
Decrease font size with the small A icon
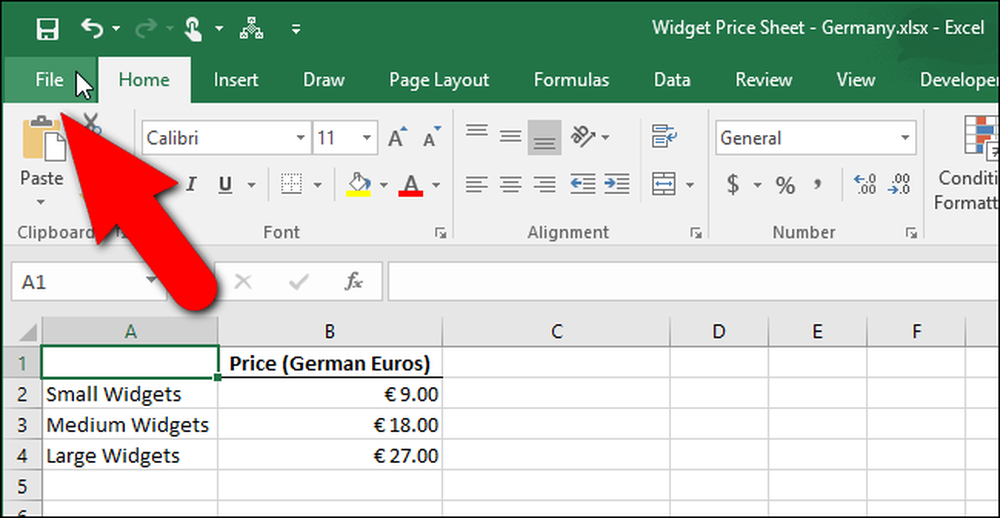pyautogui.click(x=432, y=137)
